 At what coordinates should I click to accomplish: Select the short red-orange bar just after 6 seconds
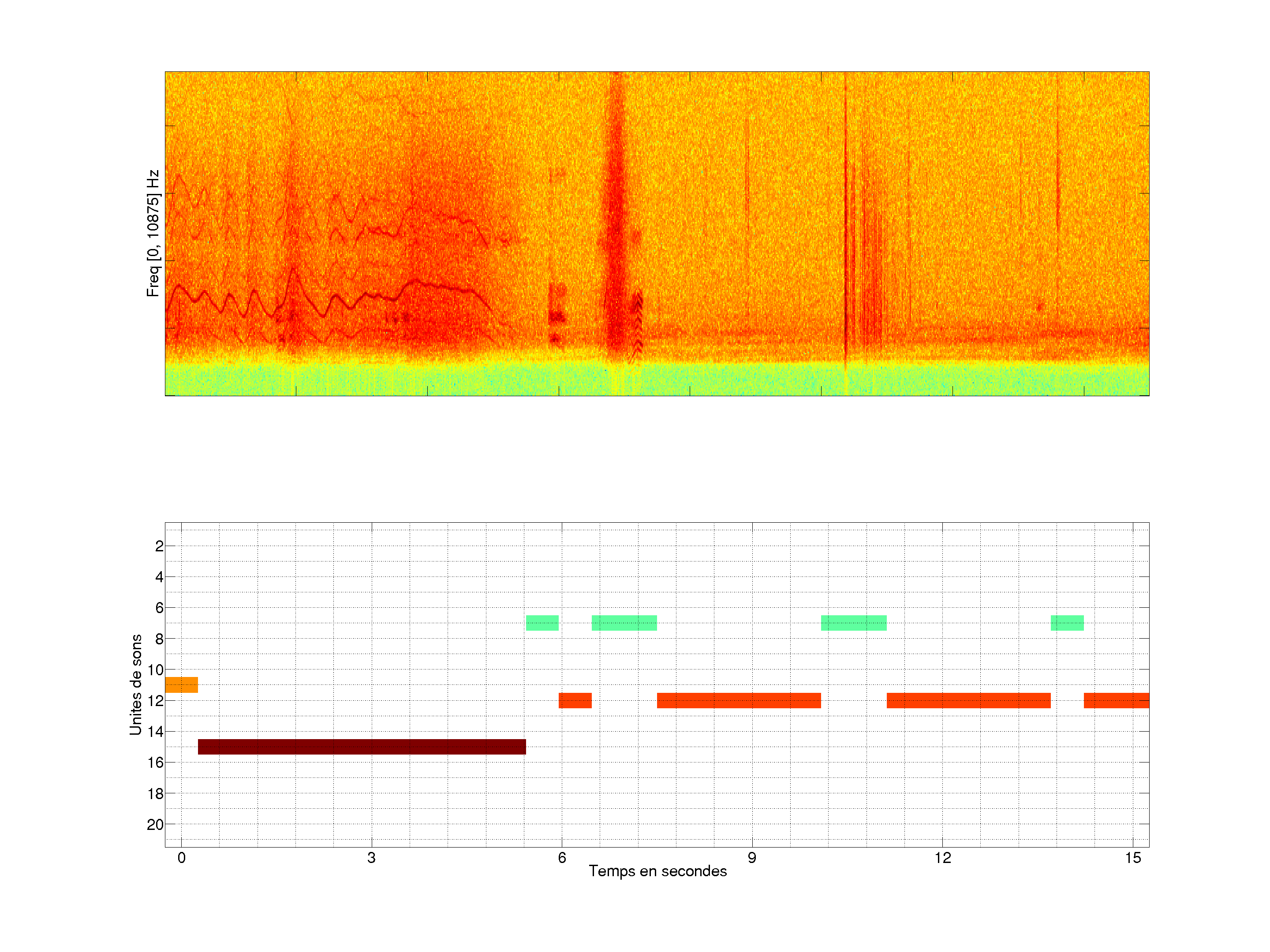point(575,700)
